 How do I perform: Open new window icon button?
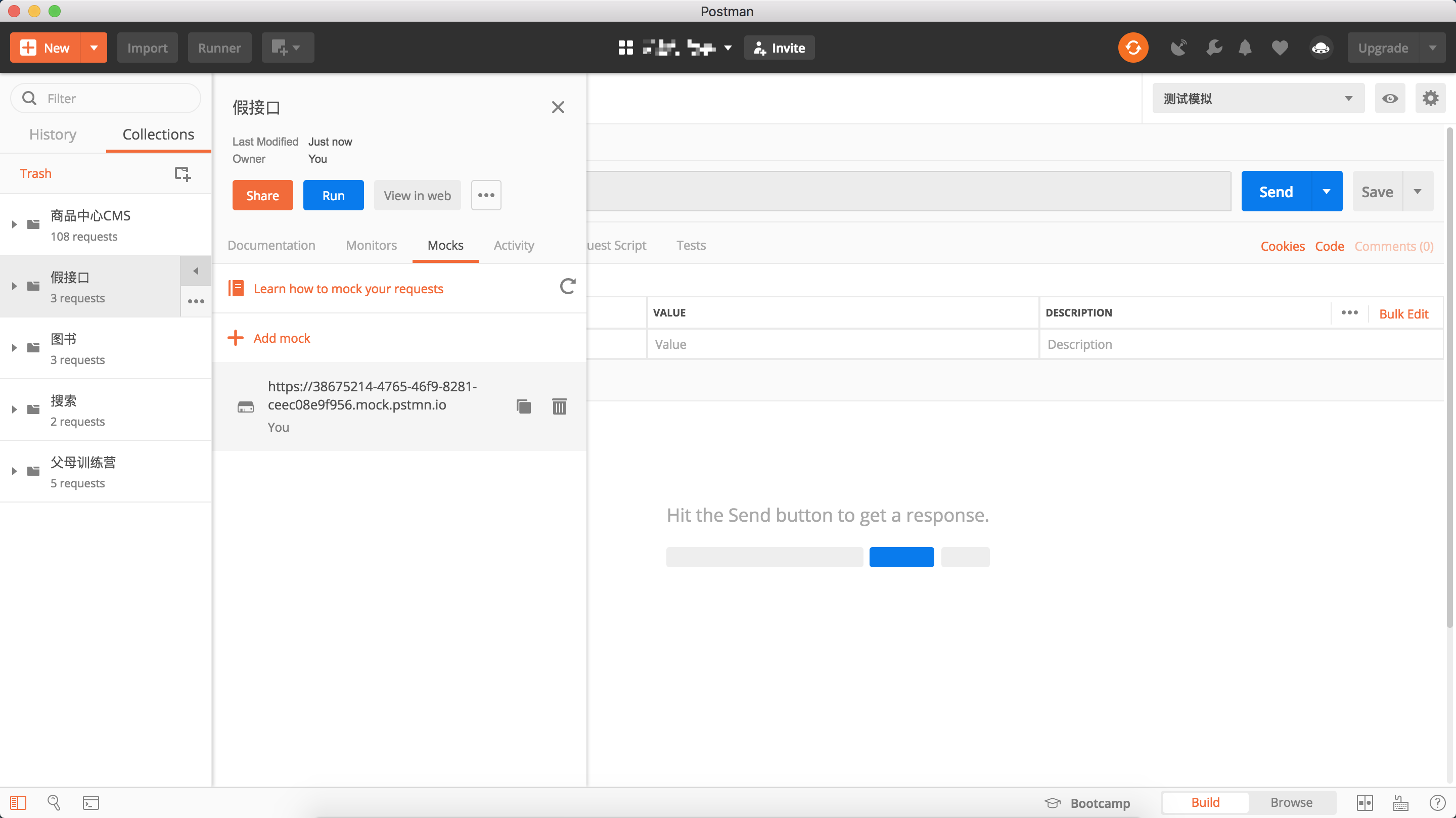[287, 48]
